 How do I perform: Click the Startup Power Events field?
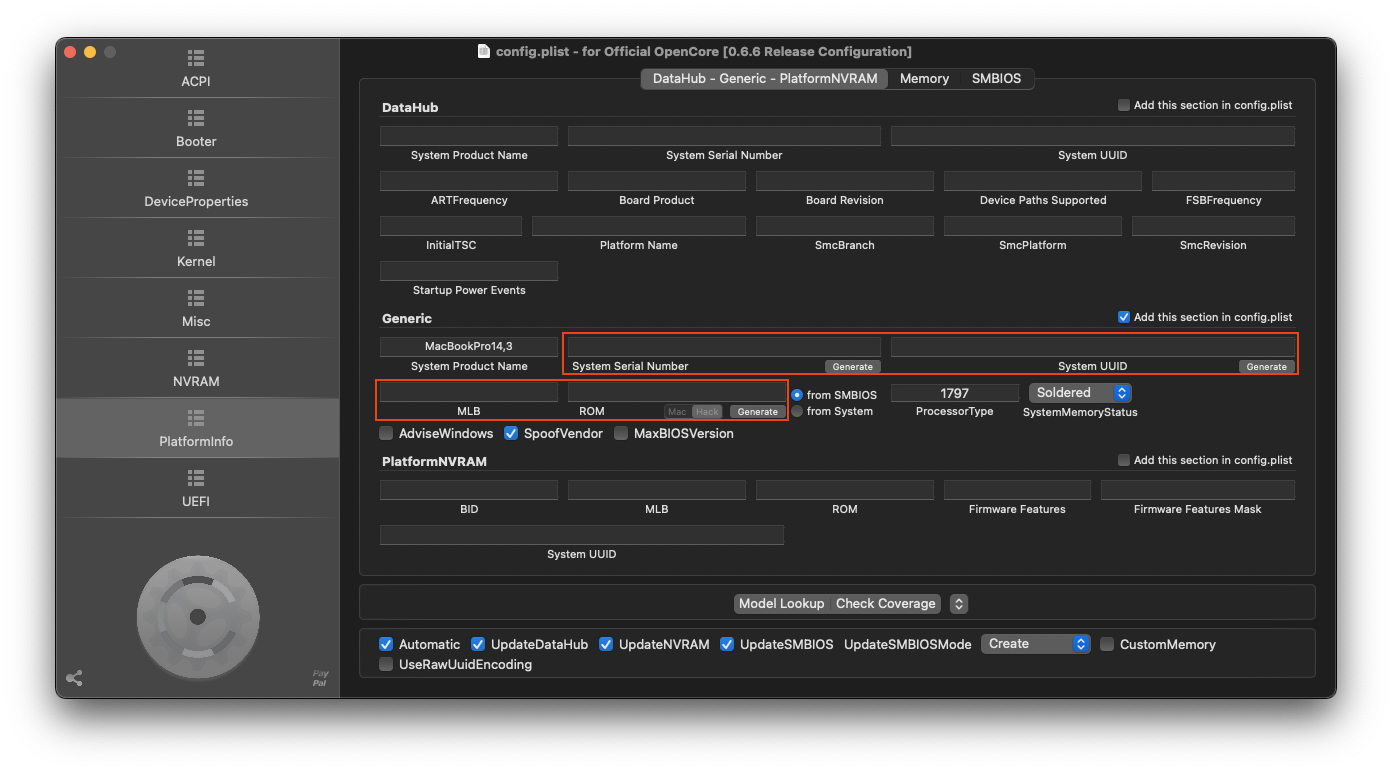(x=469, y=271)
